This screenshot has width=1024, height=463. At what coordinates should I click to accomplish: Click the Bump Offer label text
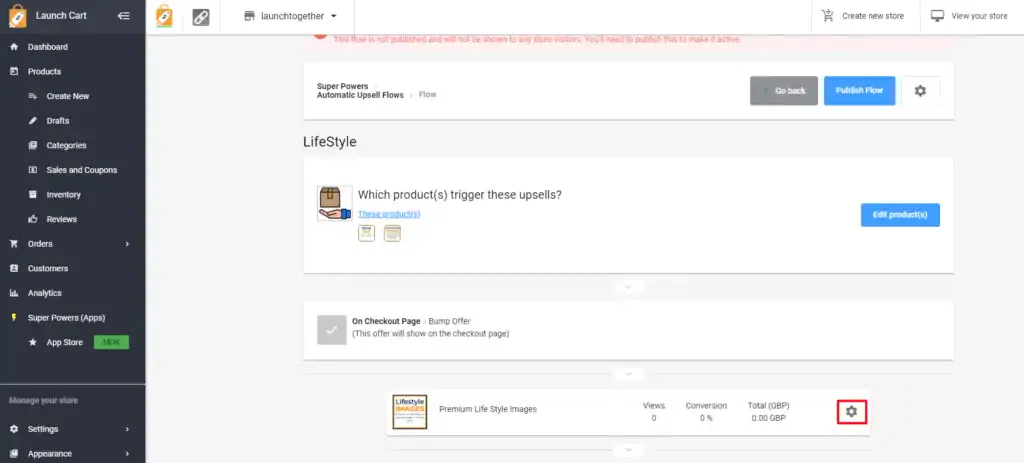tap(449, 321)
